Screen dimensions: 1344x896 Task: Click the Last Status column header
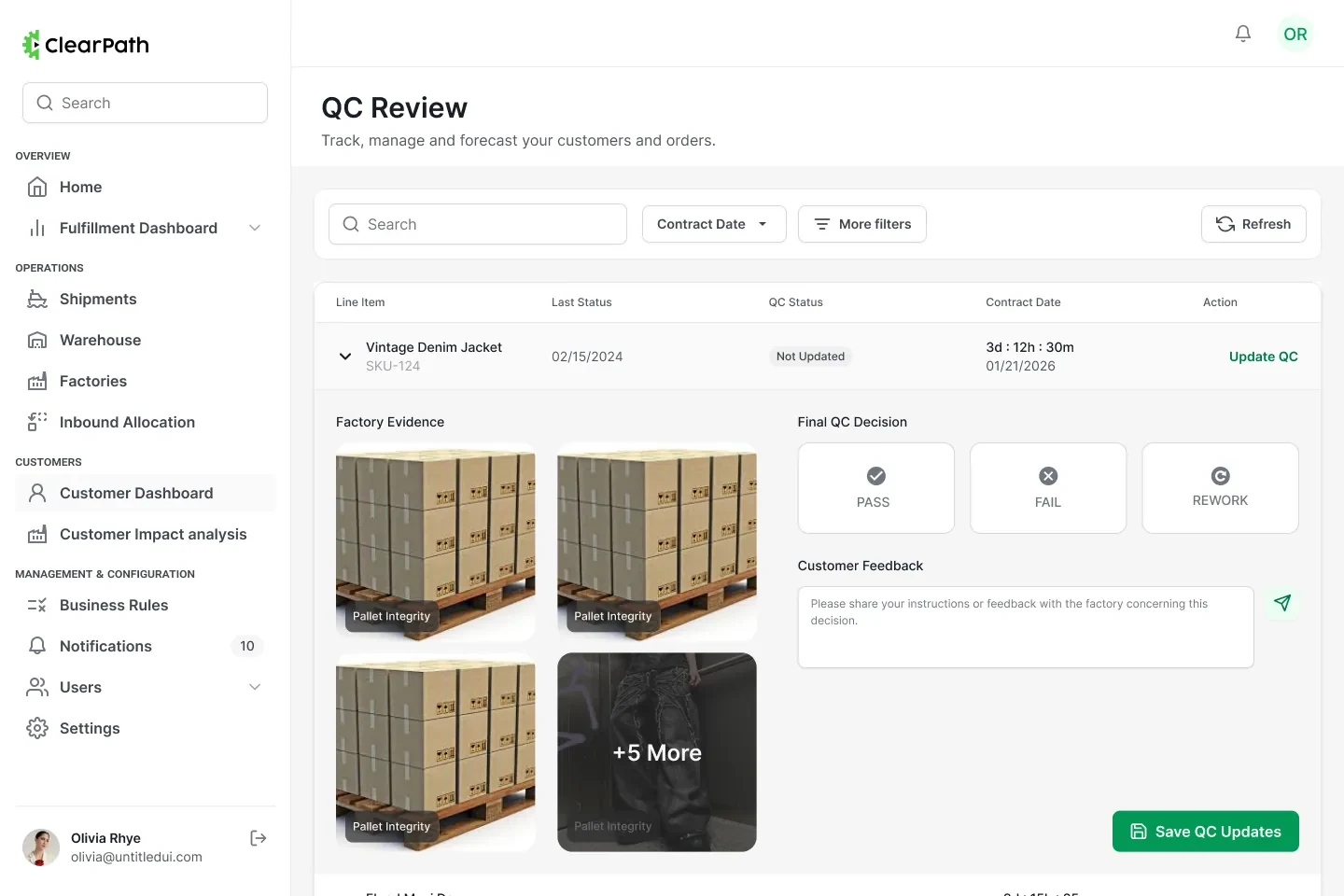tap(581, 302)
